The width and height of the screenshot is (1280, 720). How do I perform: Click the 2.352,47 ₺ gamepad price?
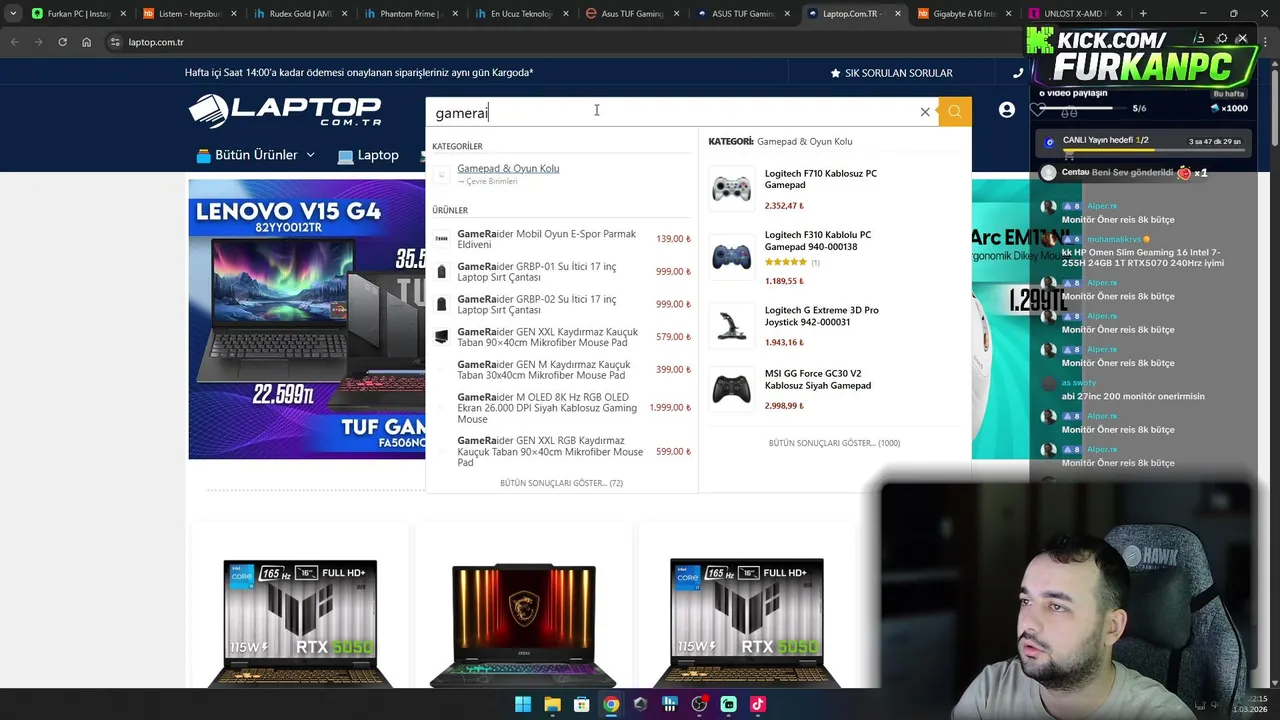click(784, 206)
